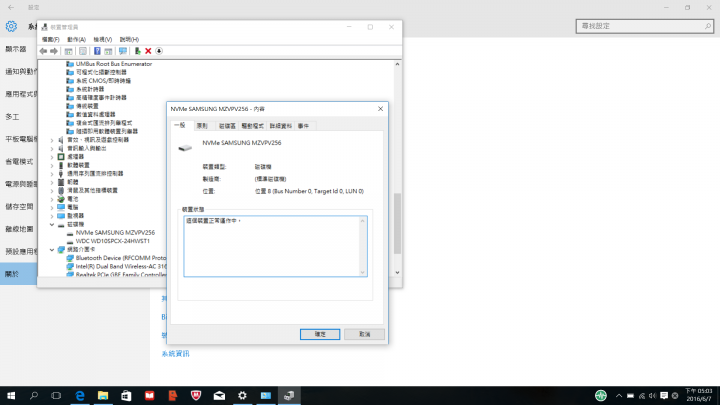The image size is (720, 405).
Task: Select NVMe SAMSUNG MZVPV256 in device tree
Action: click(115, 233)
